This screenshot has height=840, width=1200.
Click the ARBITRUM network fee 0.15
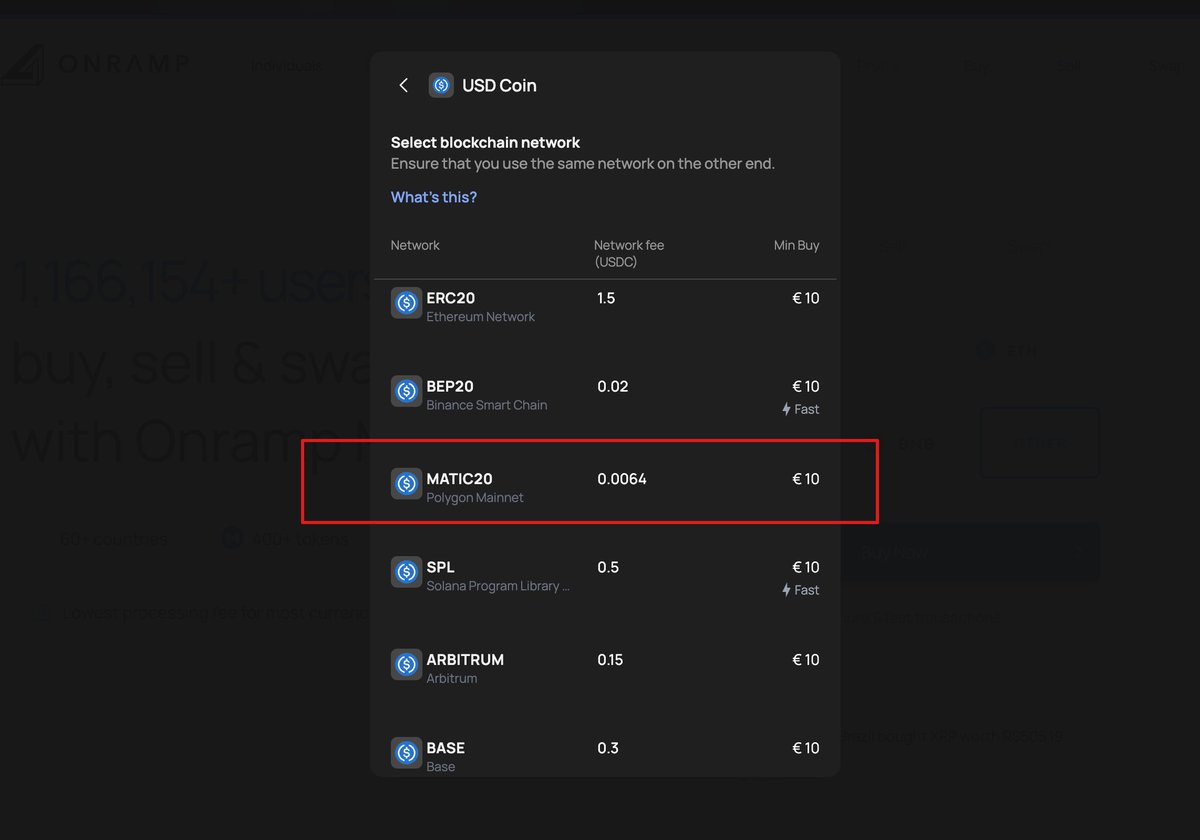(x=610, y=659)
